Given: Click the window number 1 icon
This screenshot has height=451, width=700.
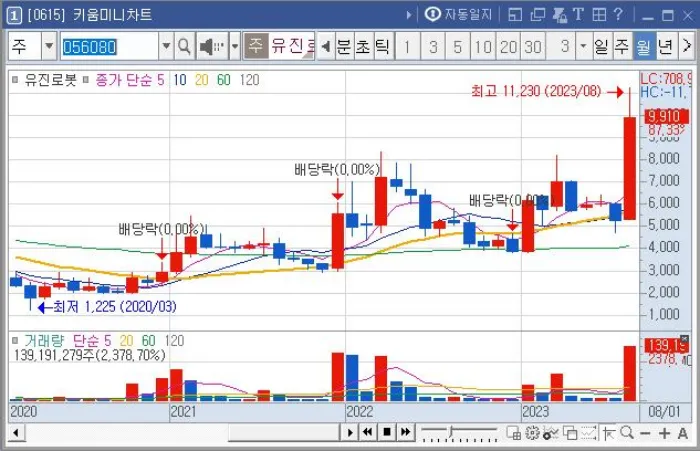Looking at the screenshot, I should [x=14, y=16].
